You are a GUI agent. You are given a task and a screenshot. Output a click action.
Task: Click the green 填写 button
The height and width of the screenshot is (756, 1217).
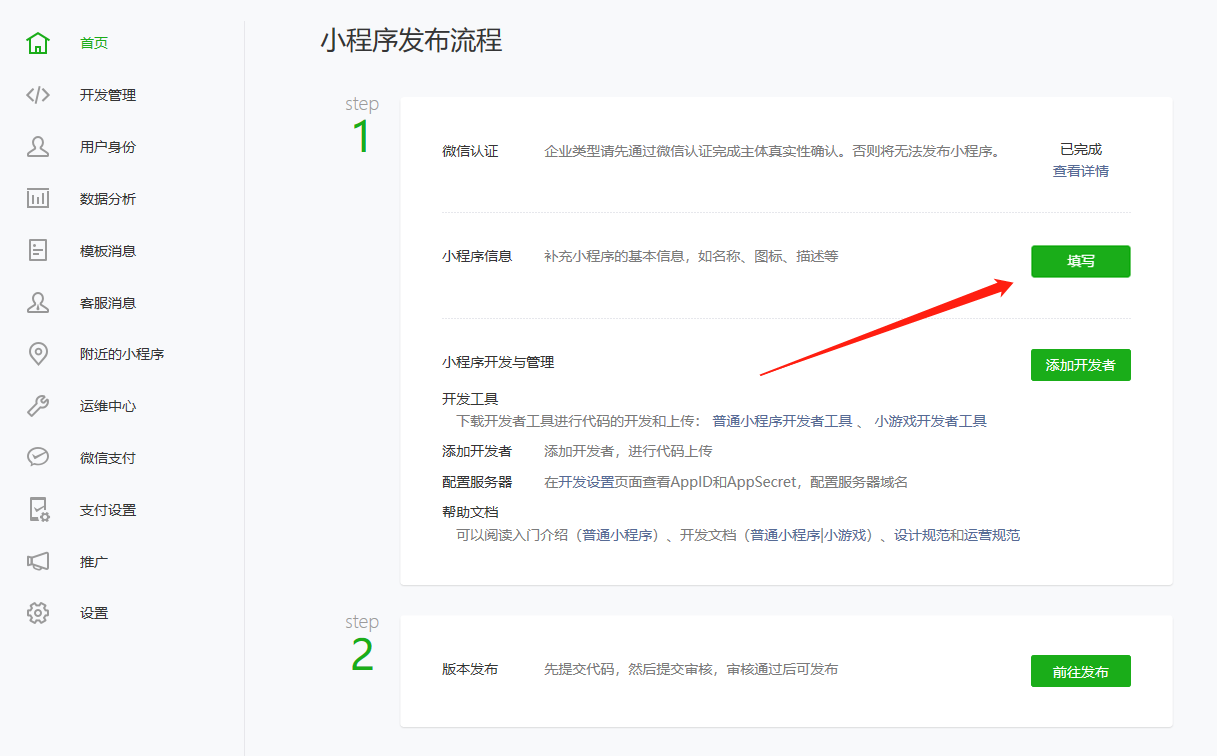[x=1080, y=261]
